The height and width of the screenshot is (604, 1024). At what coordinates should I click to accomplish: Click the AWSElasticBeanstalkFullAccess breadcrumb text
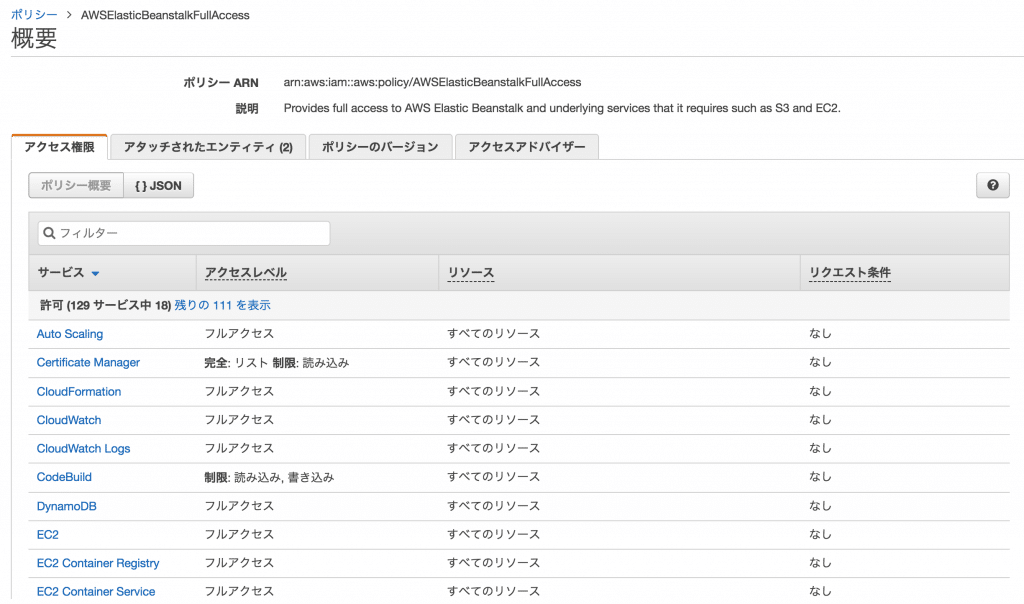click(165, 15)
